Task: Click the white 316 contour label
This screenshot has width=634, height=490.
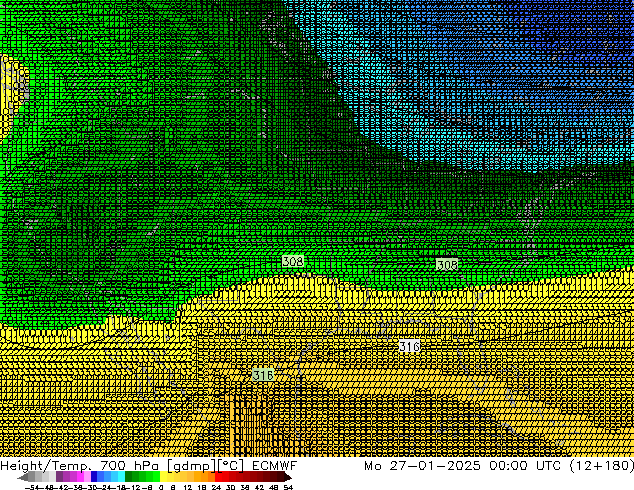Action: tap(410, 346)
